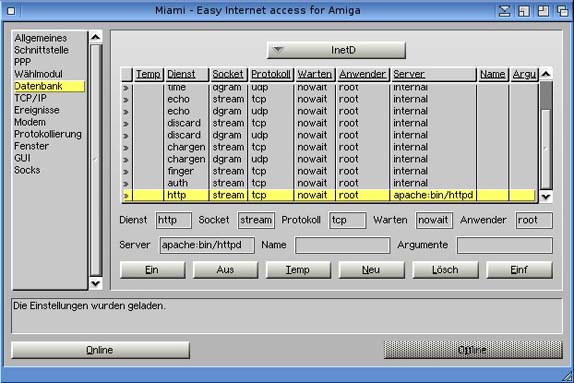
Task: Sort by Temp column header
Action: 148,74
